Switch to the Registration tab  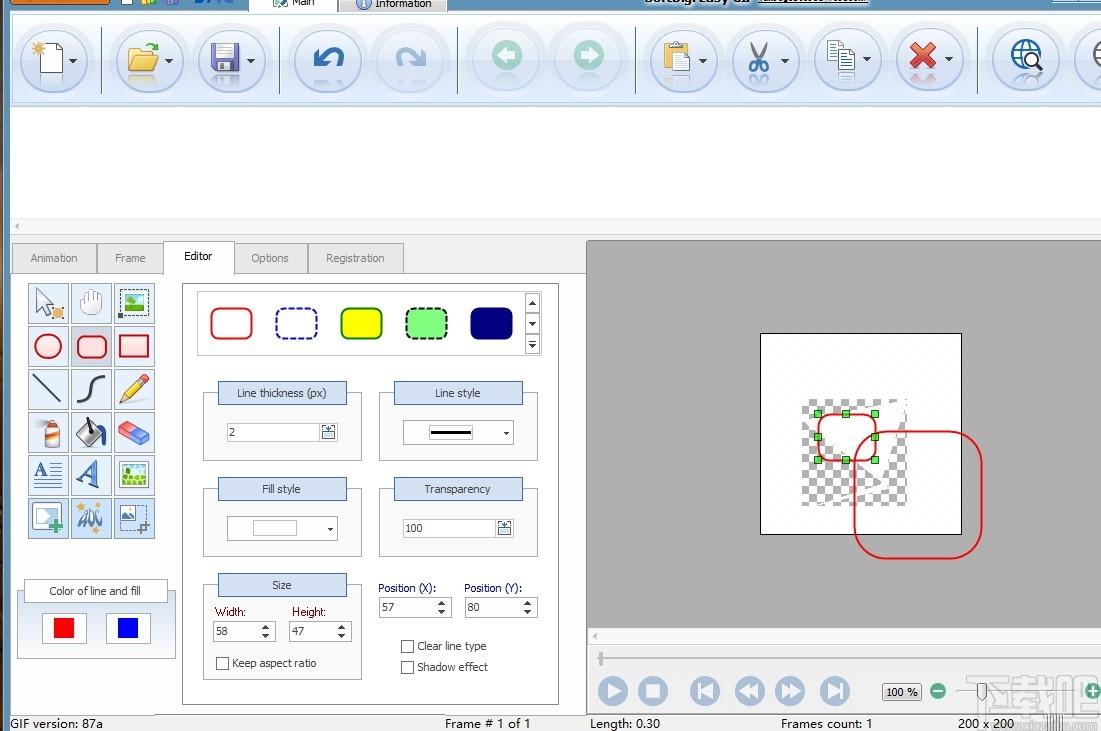pos(355,258)
